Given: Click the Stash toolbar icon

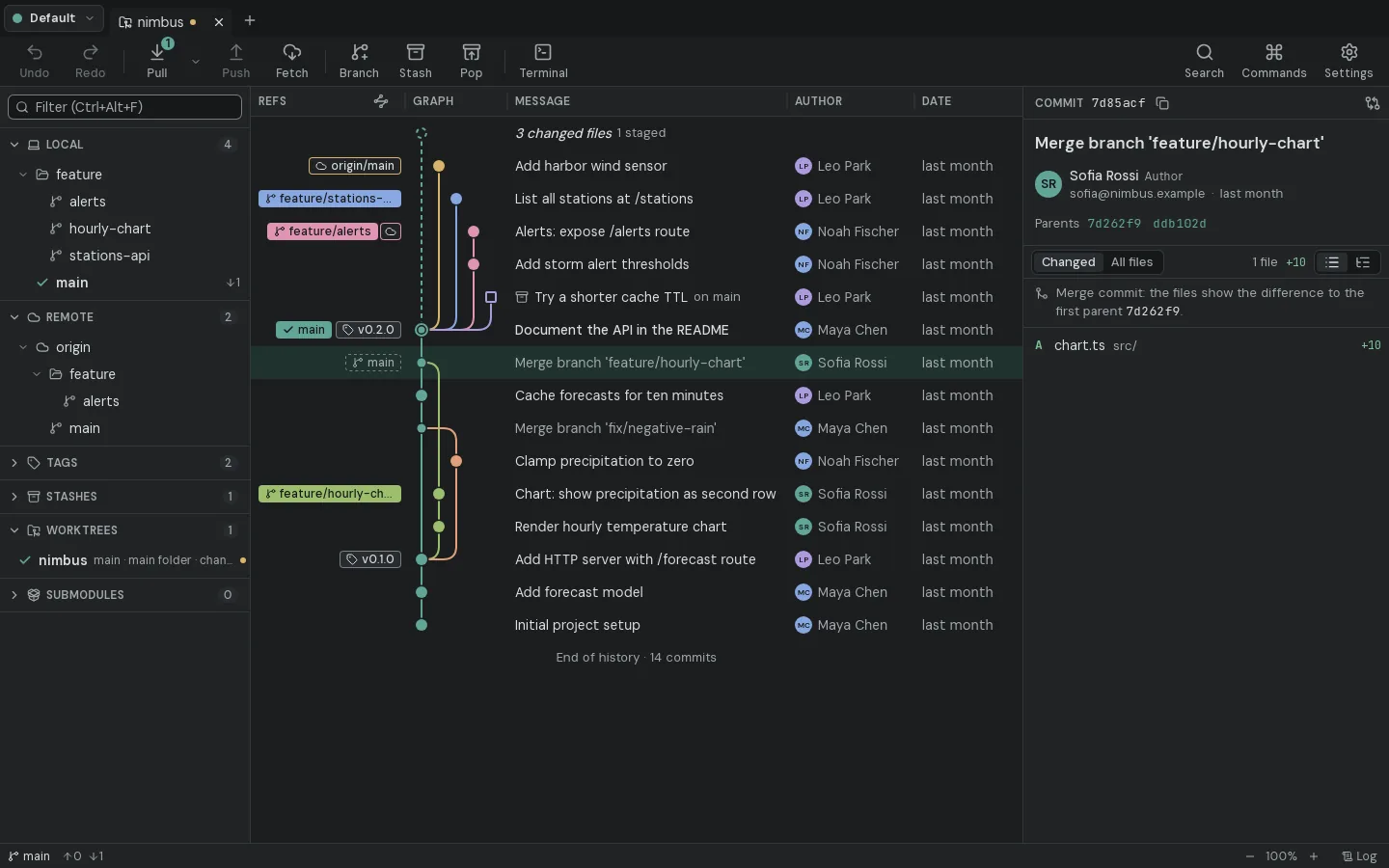Looking at the screenshot, I should point(416,61).
